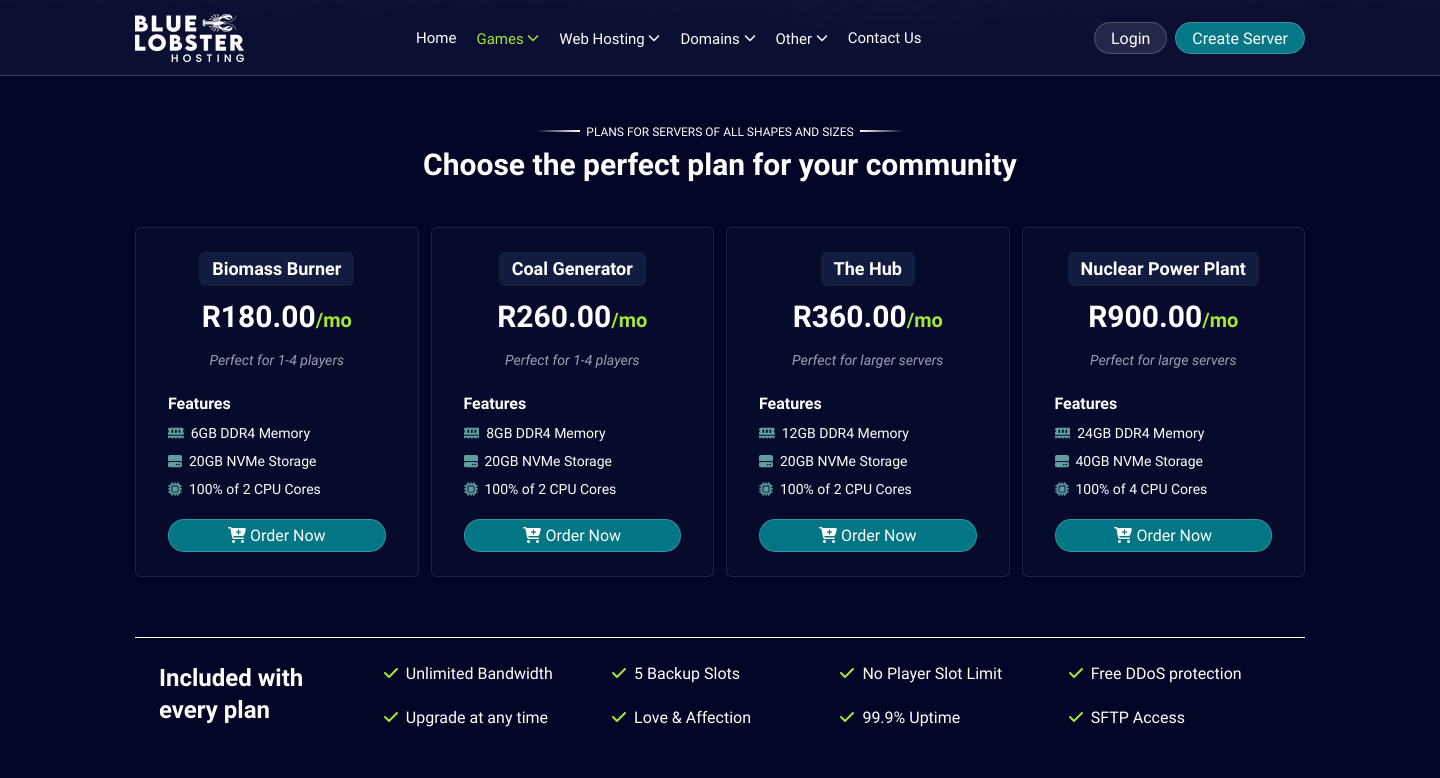Click the CPU icon in Nuclear Power Plant plan
1440x778 pixels.
click(x=1062, y=489)
